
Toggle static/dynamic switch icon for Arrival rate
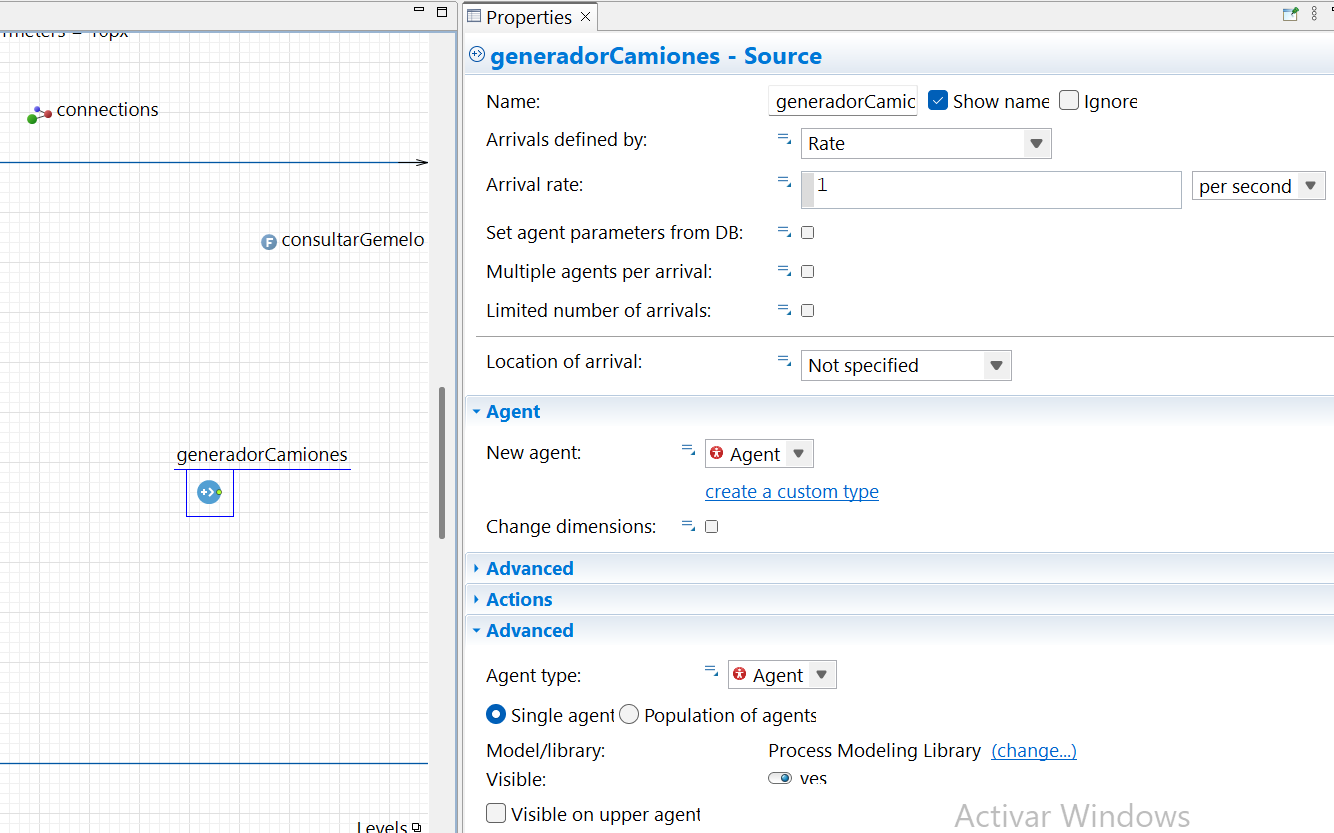[x=785, y=182]
